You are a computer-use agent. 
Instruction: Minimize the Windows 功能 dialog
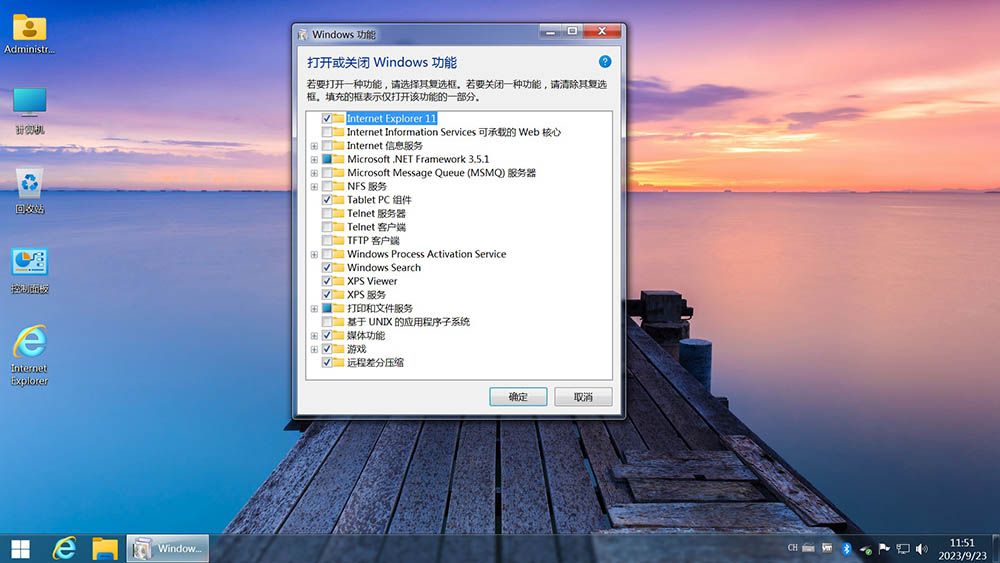550,31
